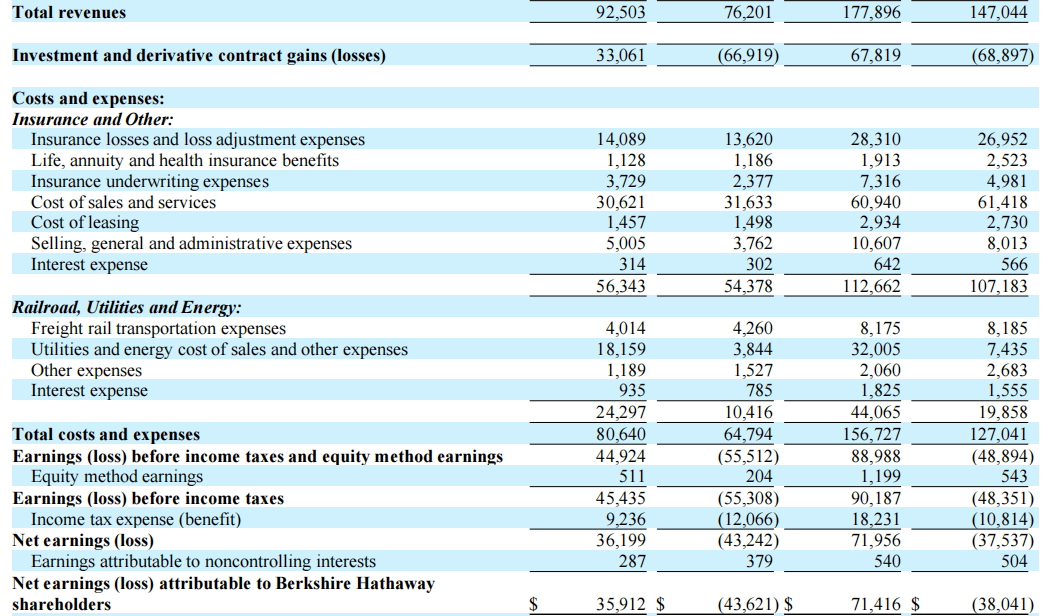Click the Cost of leasing label
This screenshot has width=1052, height=616.
pyautogui.click(x=85, y=222)
